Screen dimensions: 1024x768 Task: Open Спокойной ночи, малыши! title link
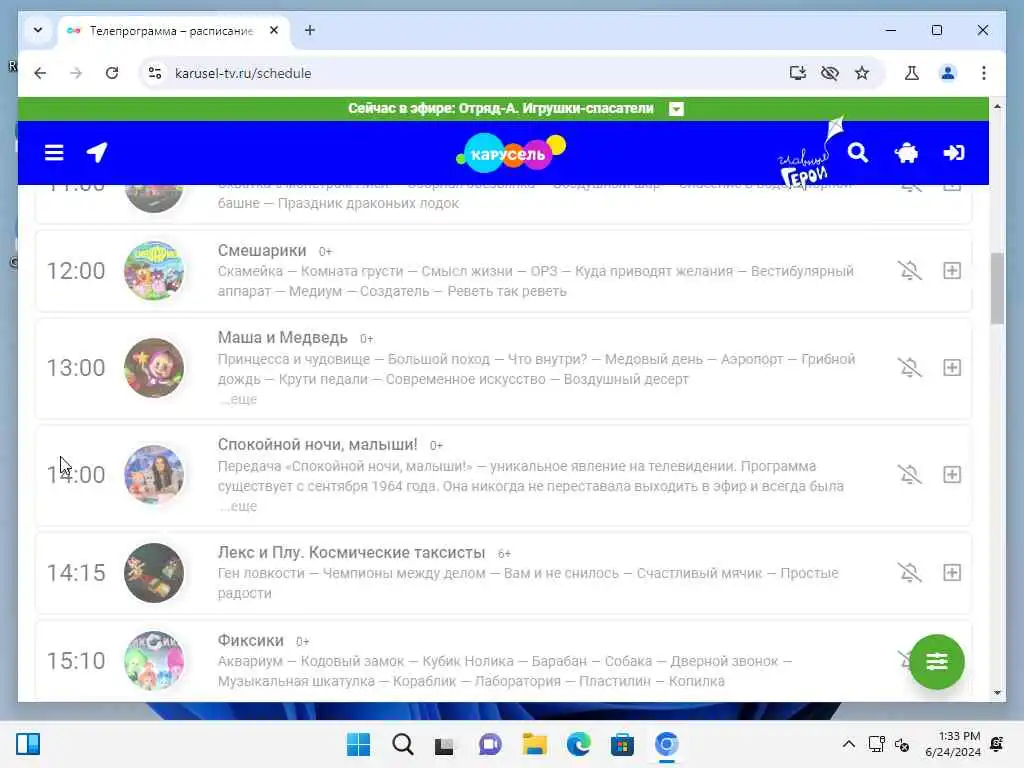[x=317, y=445]
